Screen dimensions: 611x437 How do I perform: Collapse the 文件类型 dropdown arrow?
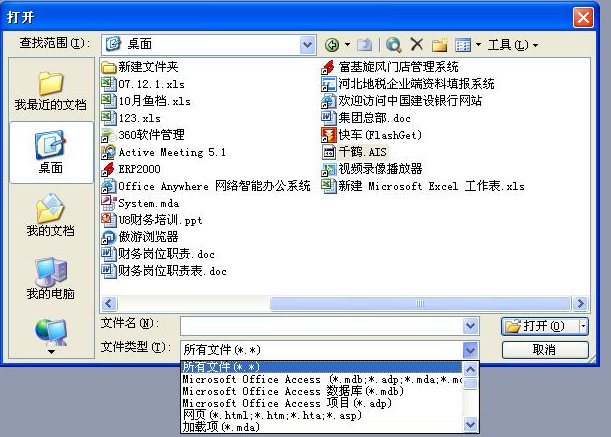[470, 350]
